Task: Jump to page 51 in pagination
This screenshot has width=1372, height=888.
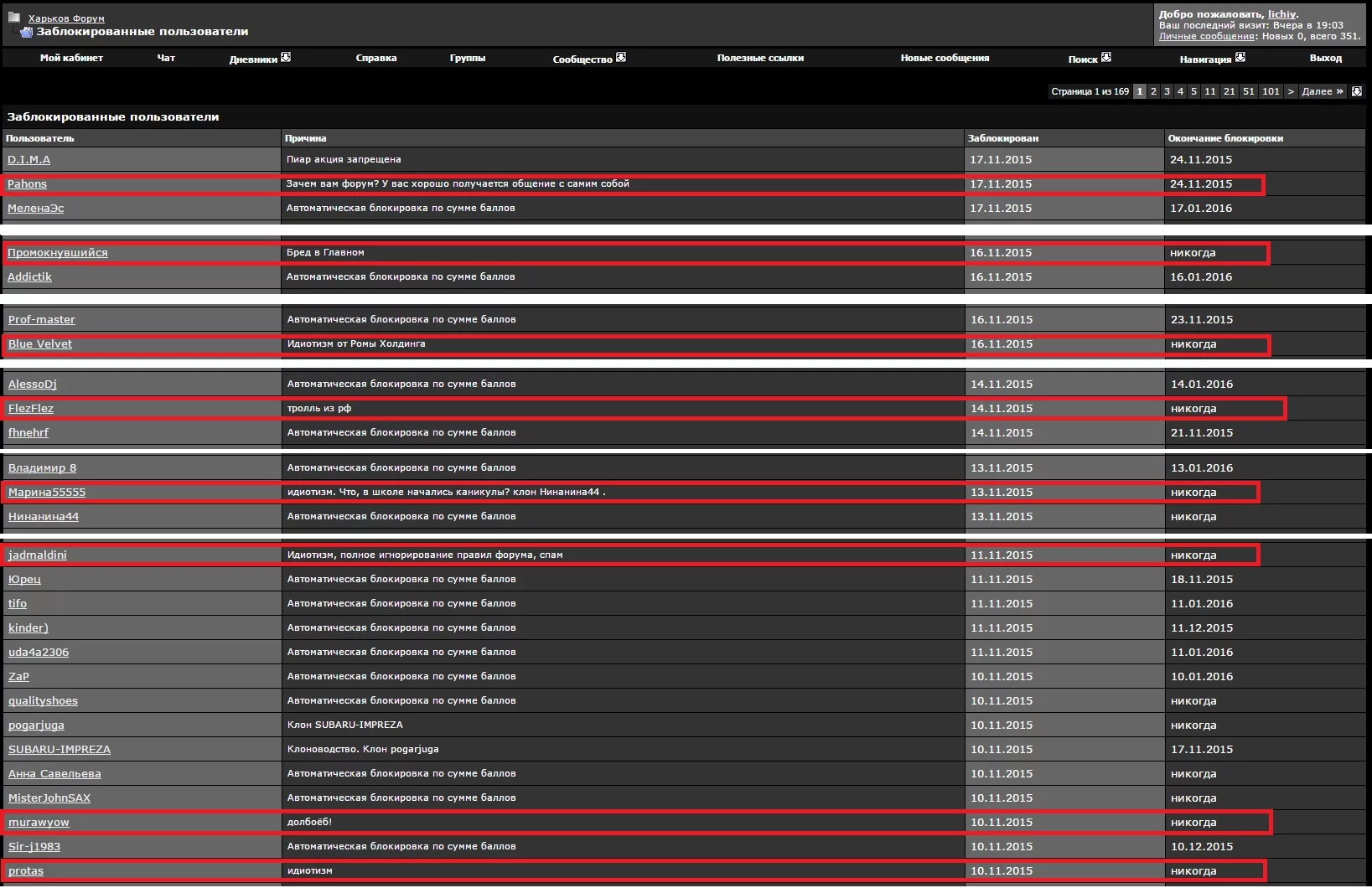Action: point(1249,91)
